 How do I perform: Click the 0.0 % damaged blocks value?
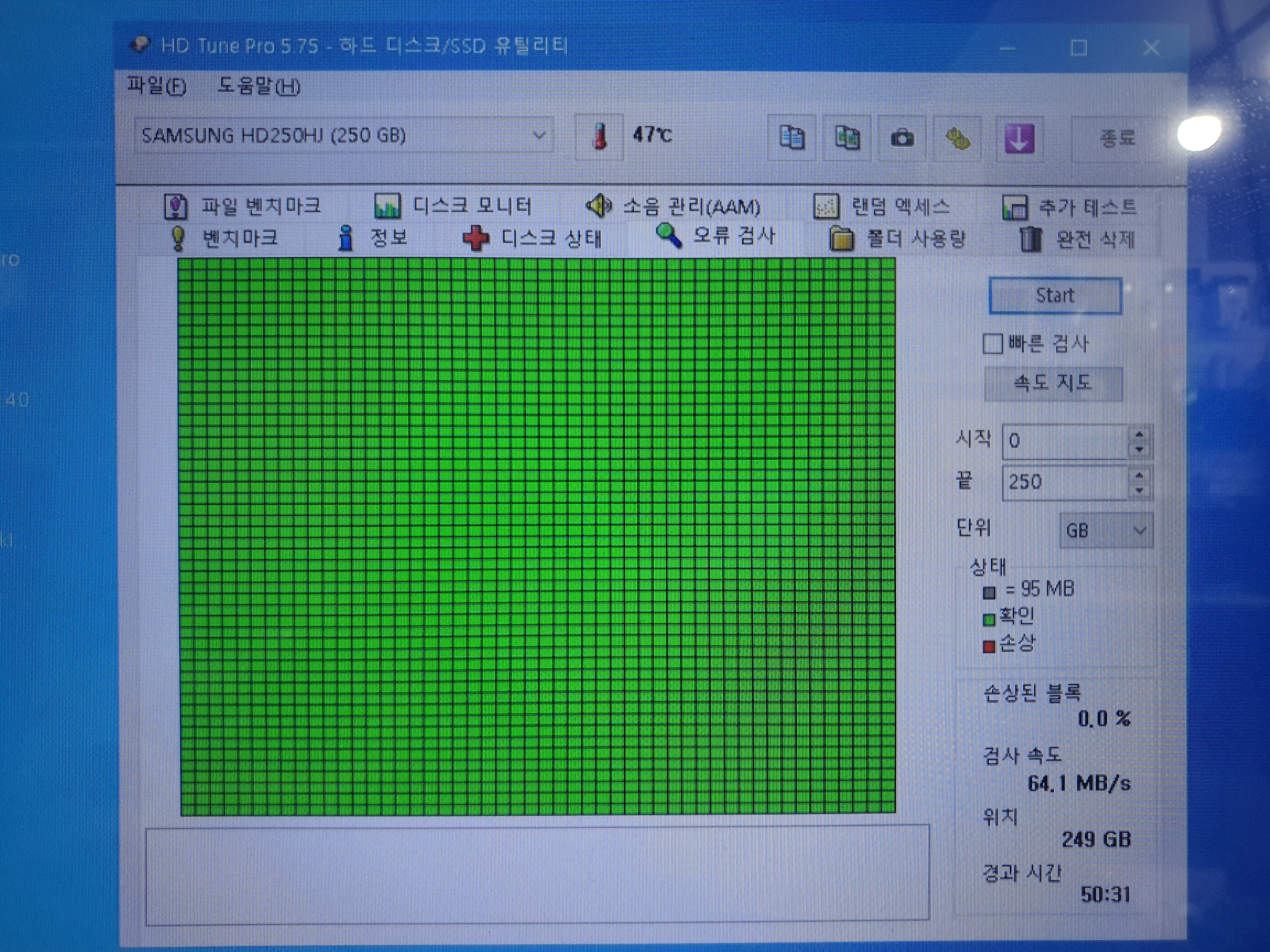(1104, 718)
